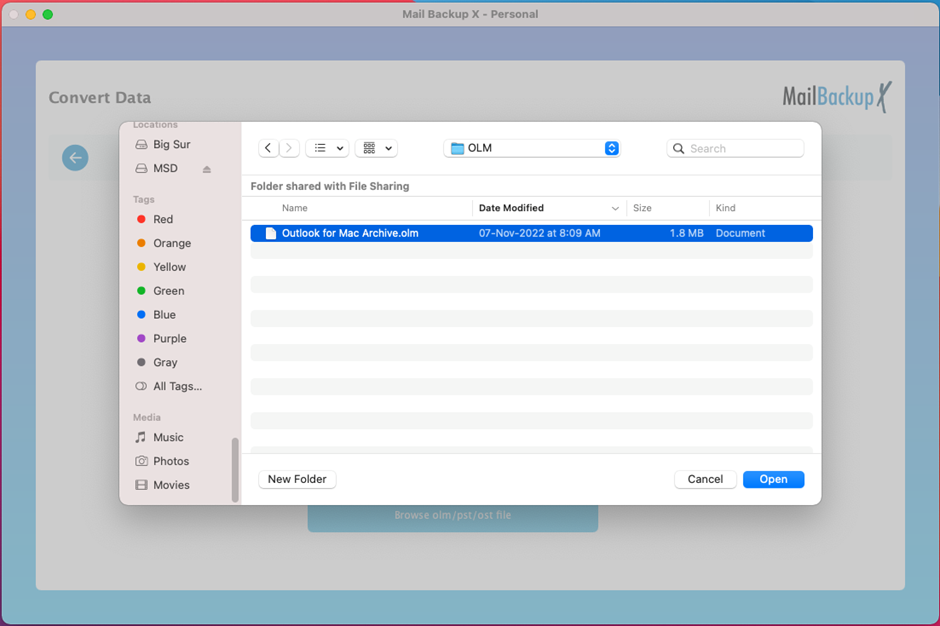Click the green zoom window button
This screenshot has width=940, height=626.
48,14
